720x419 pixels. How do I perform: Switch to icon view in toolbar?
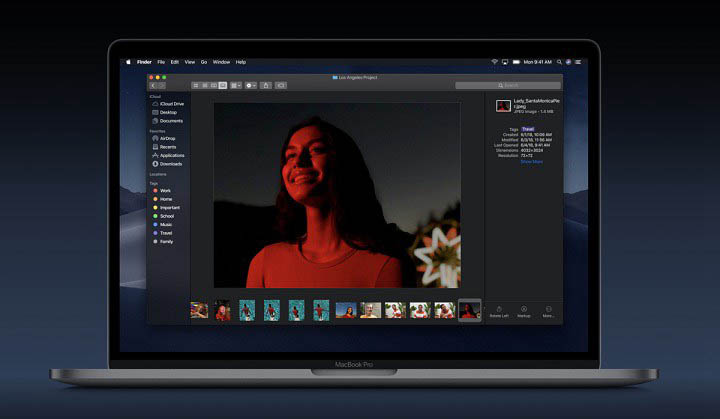[x=194, y=85]
